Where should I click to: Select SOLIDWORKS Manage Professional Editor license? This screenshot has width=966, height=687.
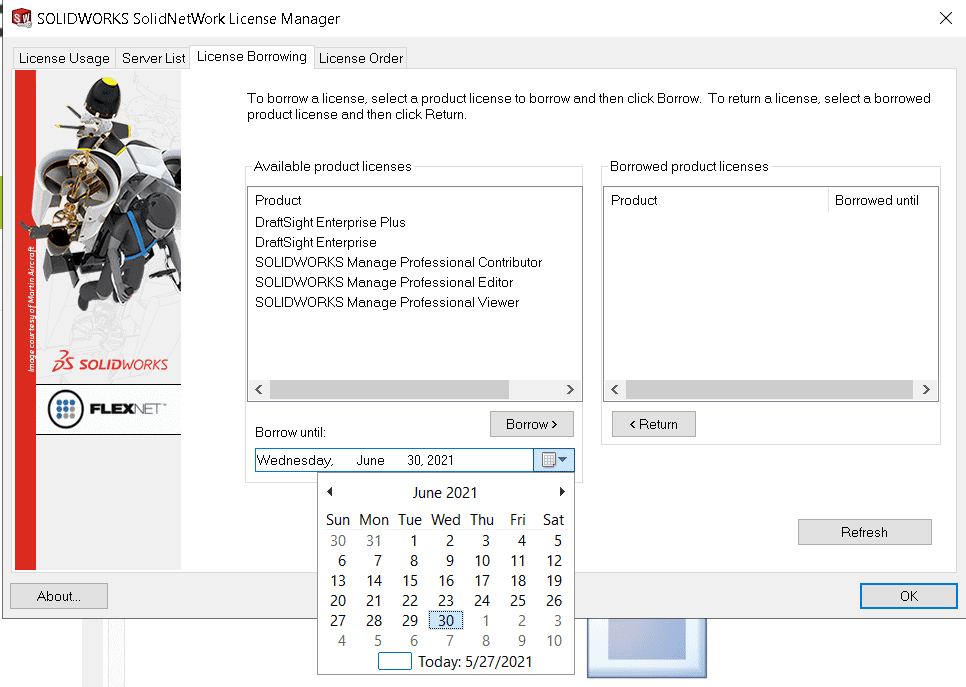[x=384, y=282]
